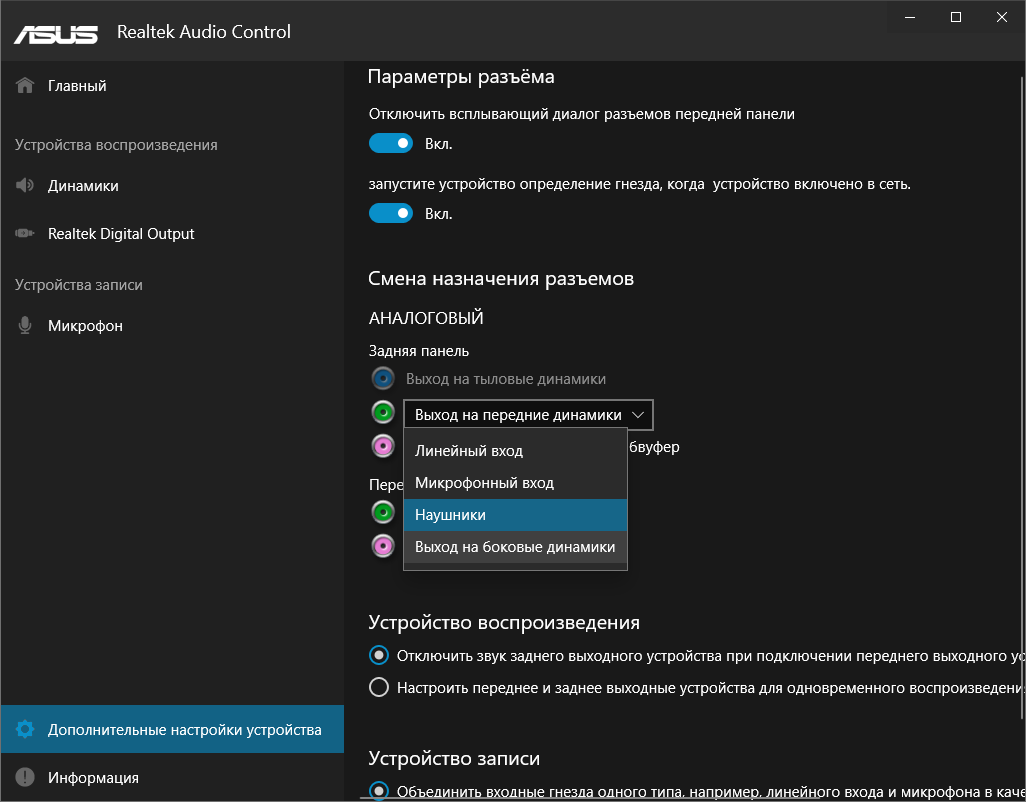Screen dimensions: 1026x802
Task: Click the info icon beside Информация
Action: pos(26,778)
